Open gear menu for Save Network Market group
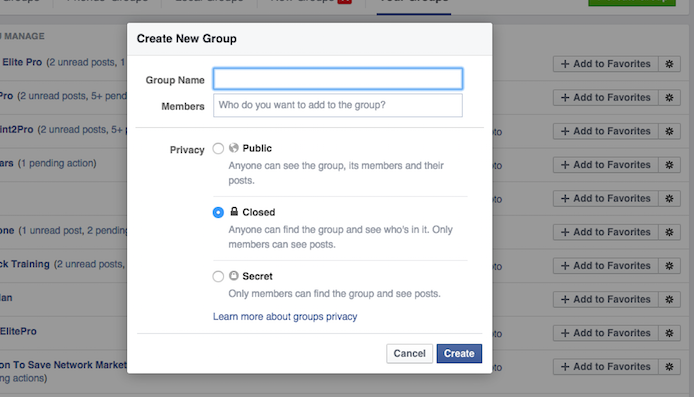Image resolution: width=694 pixels, height=397 pixels. point(669,366)
